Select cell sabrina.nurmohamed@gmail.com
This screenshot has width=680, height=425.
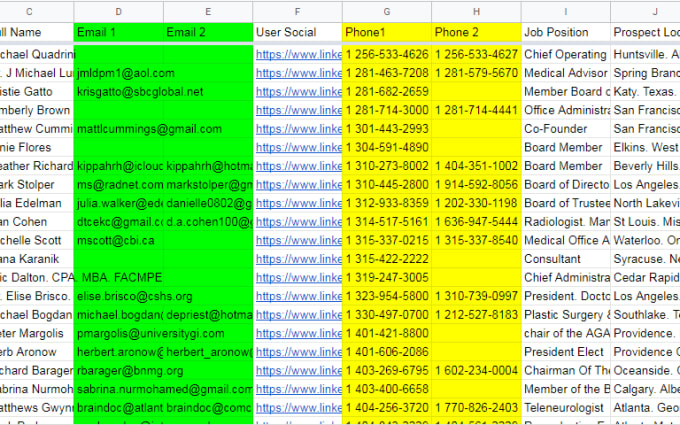tap(118, 389)
